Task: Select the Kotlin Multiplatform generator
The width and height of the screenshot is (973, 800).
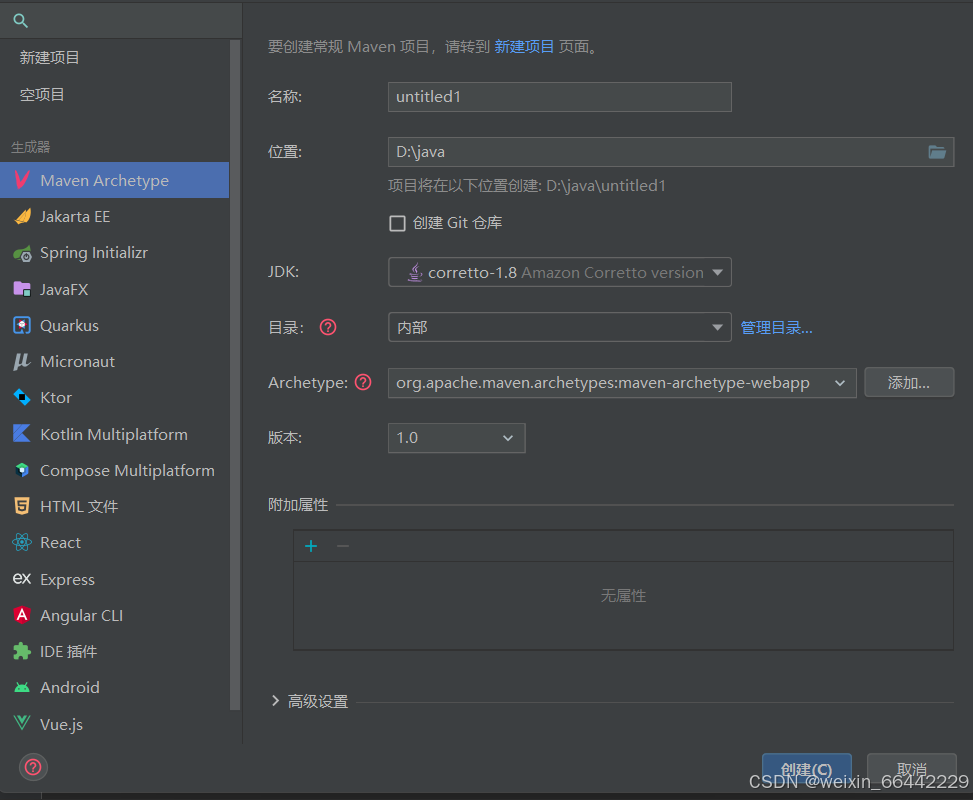Action: [114, 434]
